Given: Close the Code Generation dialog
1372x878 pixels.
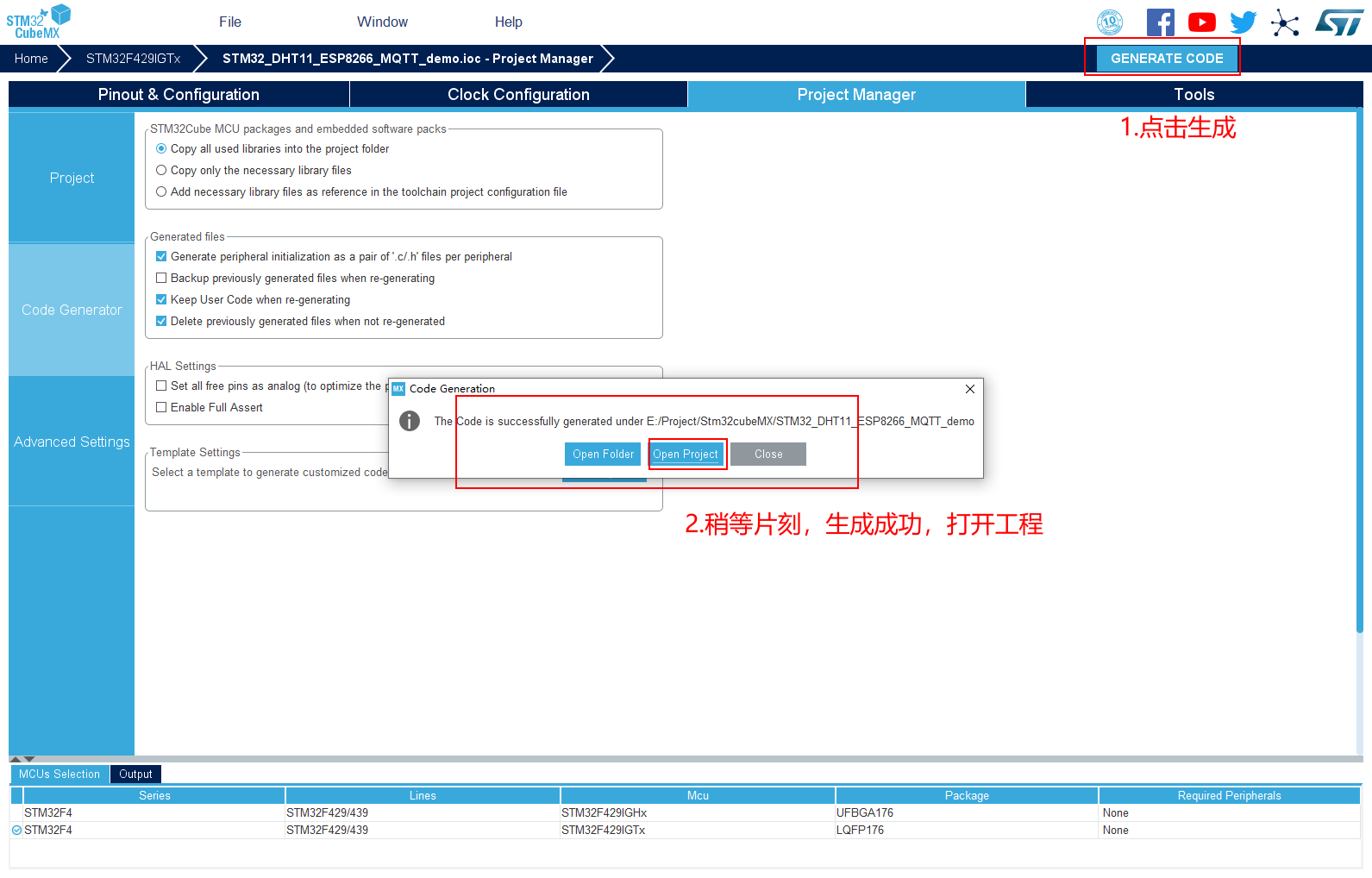Looking at the screenshot, I should (x=970, y=389).
